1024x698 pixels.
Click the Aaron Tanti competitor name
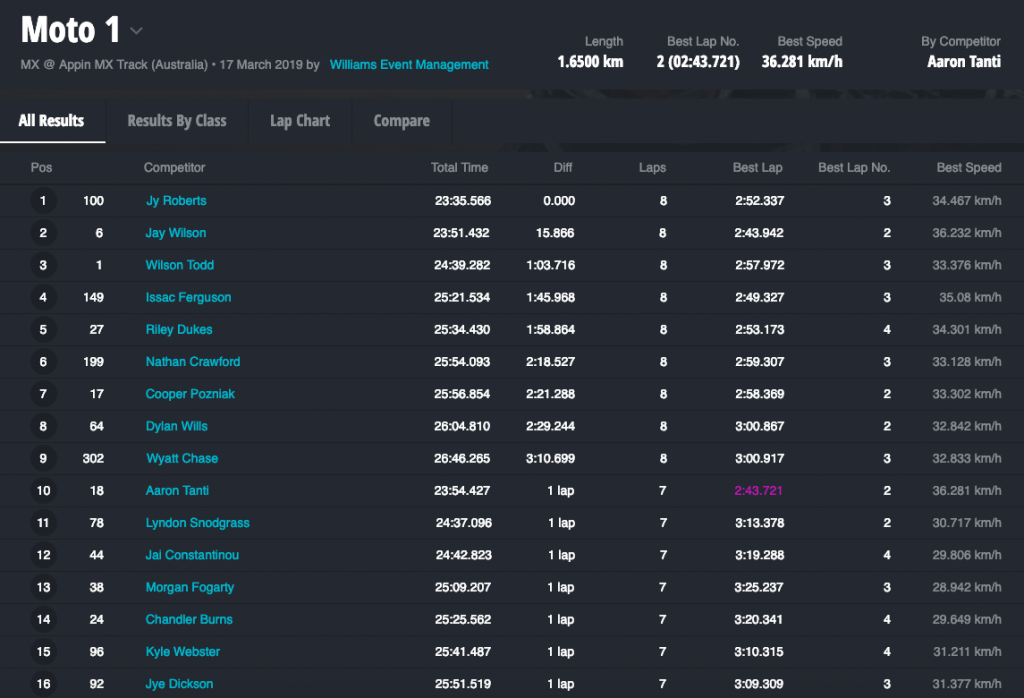pos(177,491)
